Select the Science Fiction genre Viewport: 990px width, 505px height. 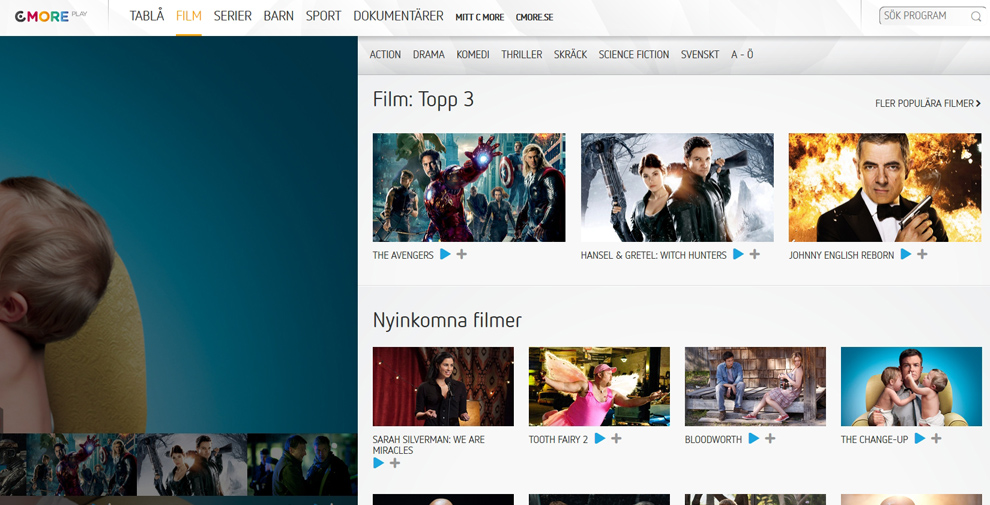tap(633, 55)
